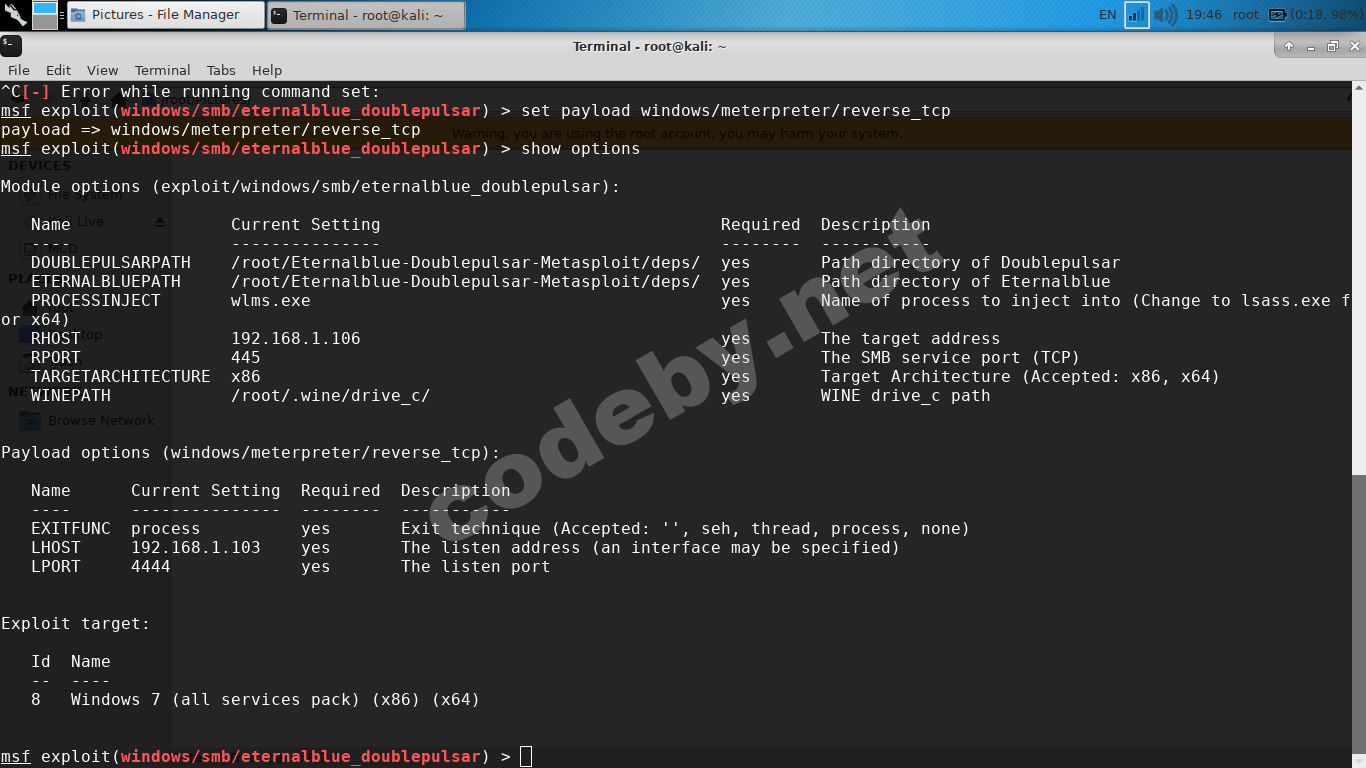Click the ETERNALBLUEPATH option name
This screenshot has width=1366, height=768.
pyautogui.click(x=106, y=281)
